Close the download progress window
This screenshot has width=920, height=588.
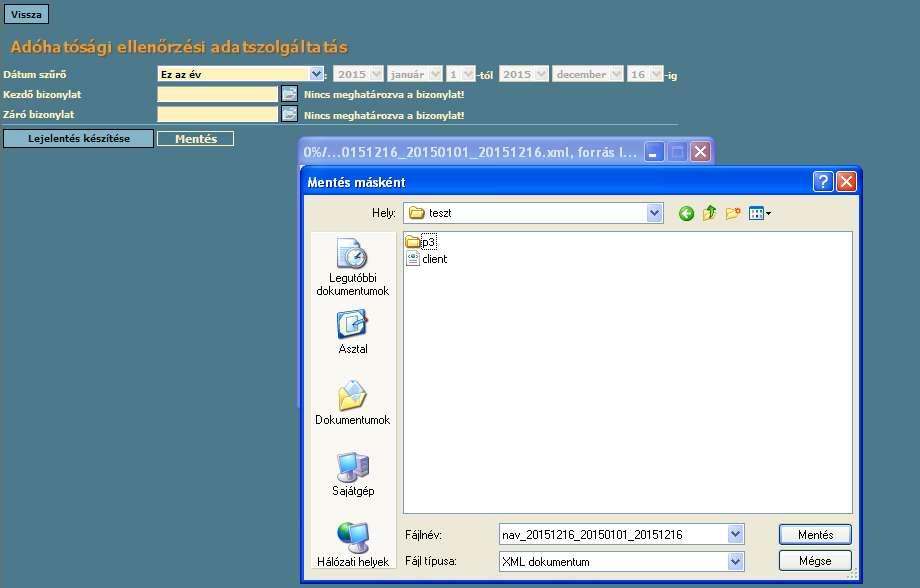(701, 153)
